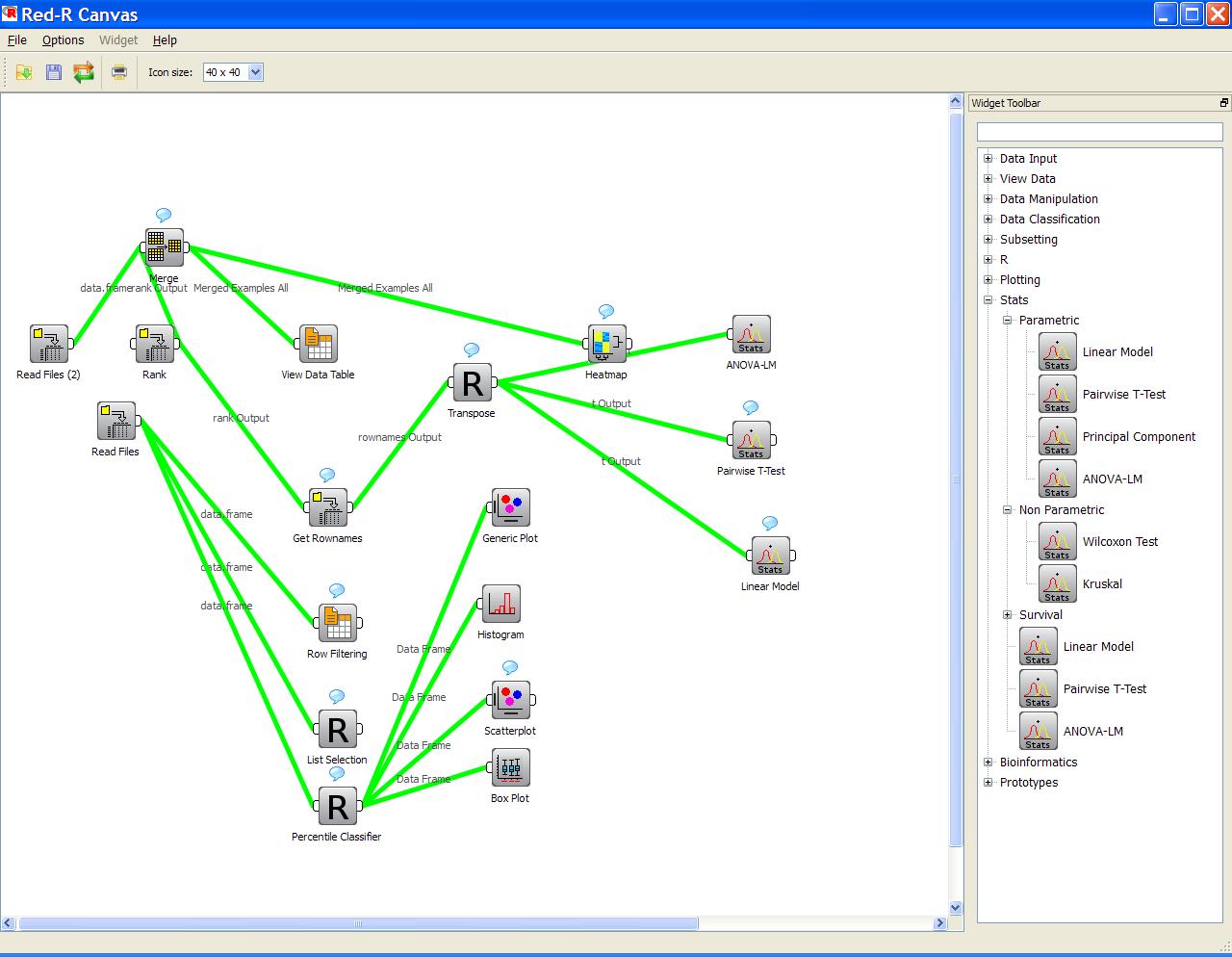Click the Print toolbar icon
Screen dimensions: 1232x957
[x=119, y=72]
